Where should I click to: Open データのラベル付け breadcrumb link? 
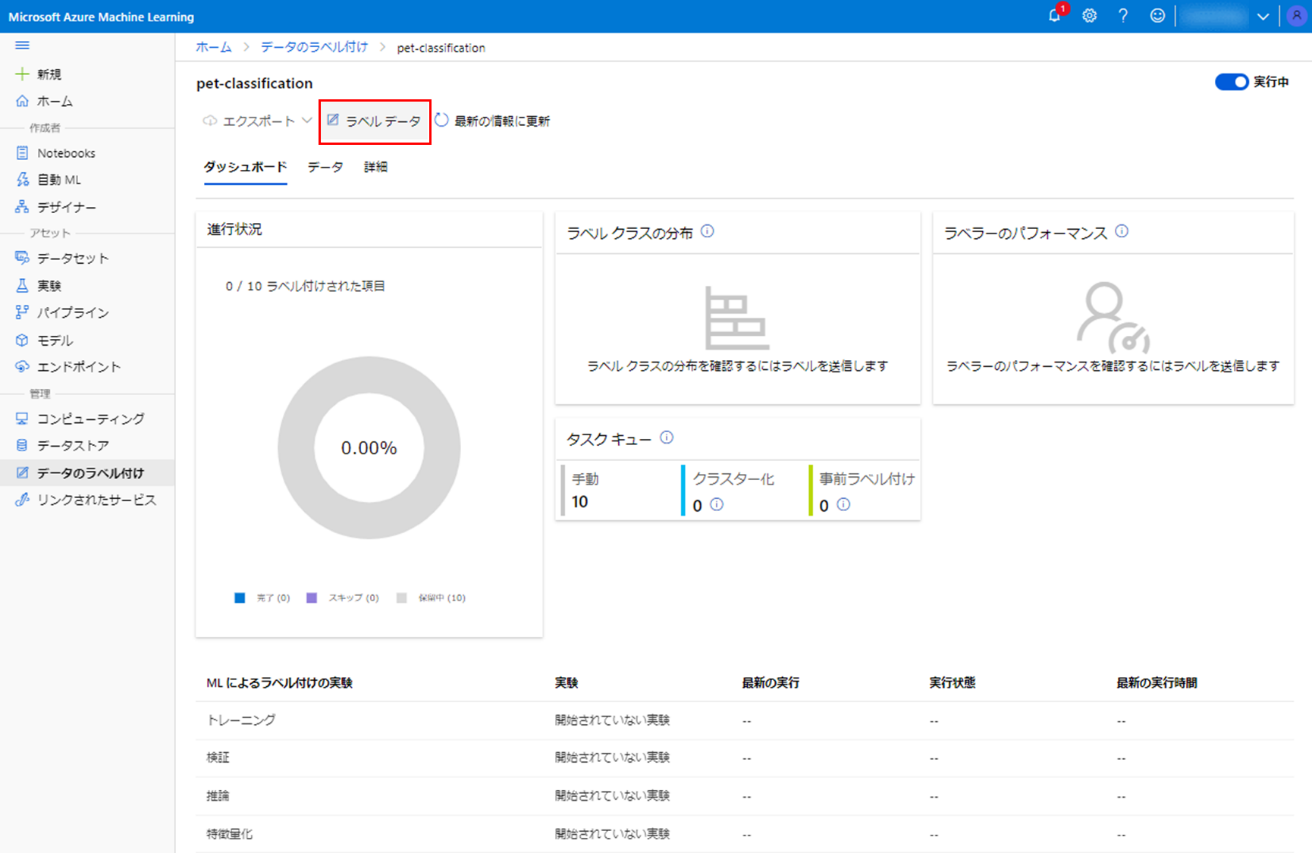[314, 47]
